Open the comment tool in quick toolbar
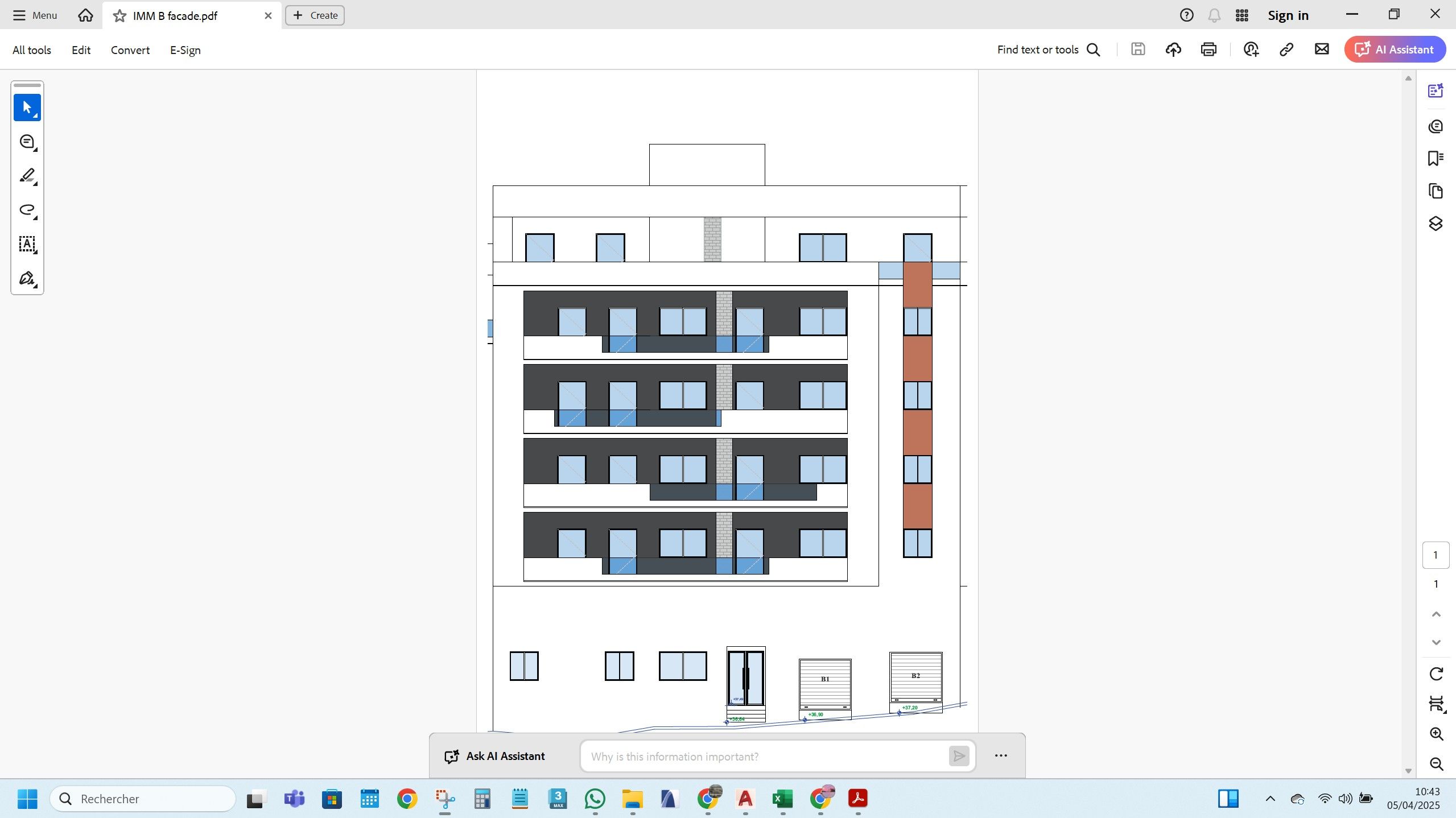This screenshot has width=1456, height=818. [27, 142]
